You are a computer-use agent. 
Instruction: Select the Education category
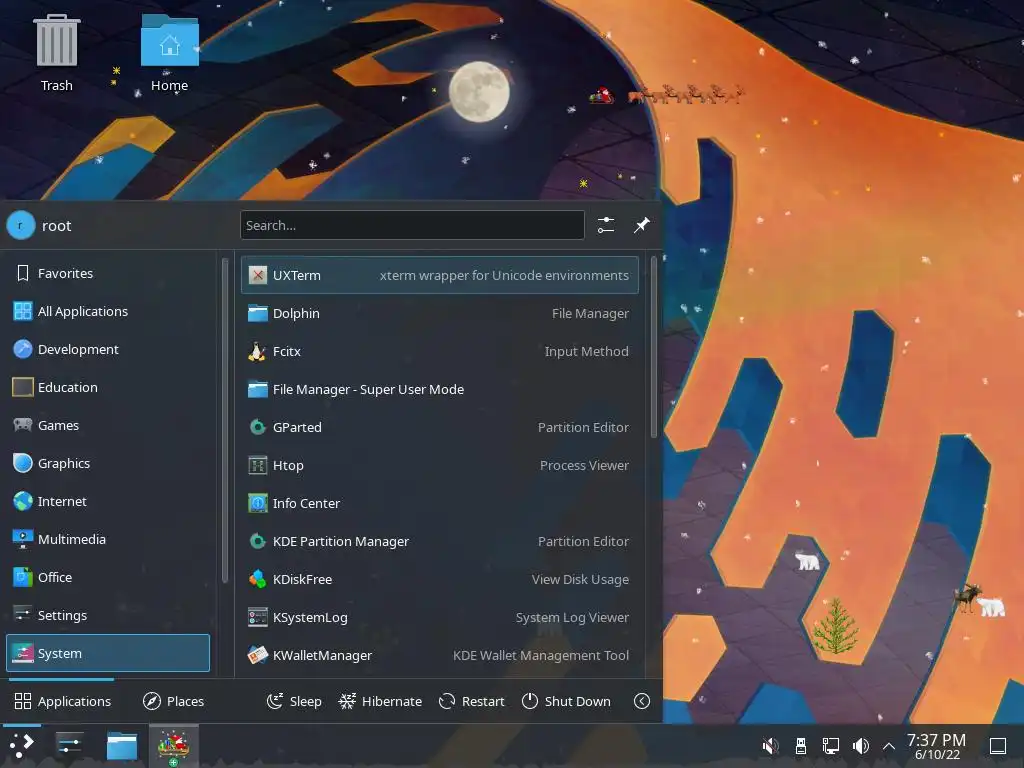[108, 387]
